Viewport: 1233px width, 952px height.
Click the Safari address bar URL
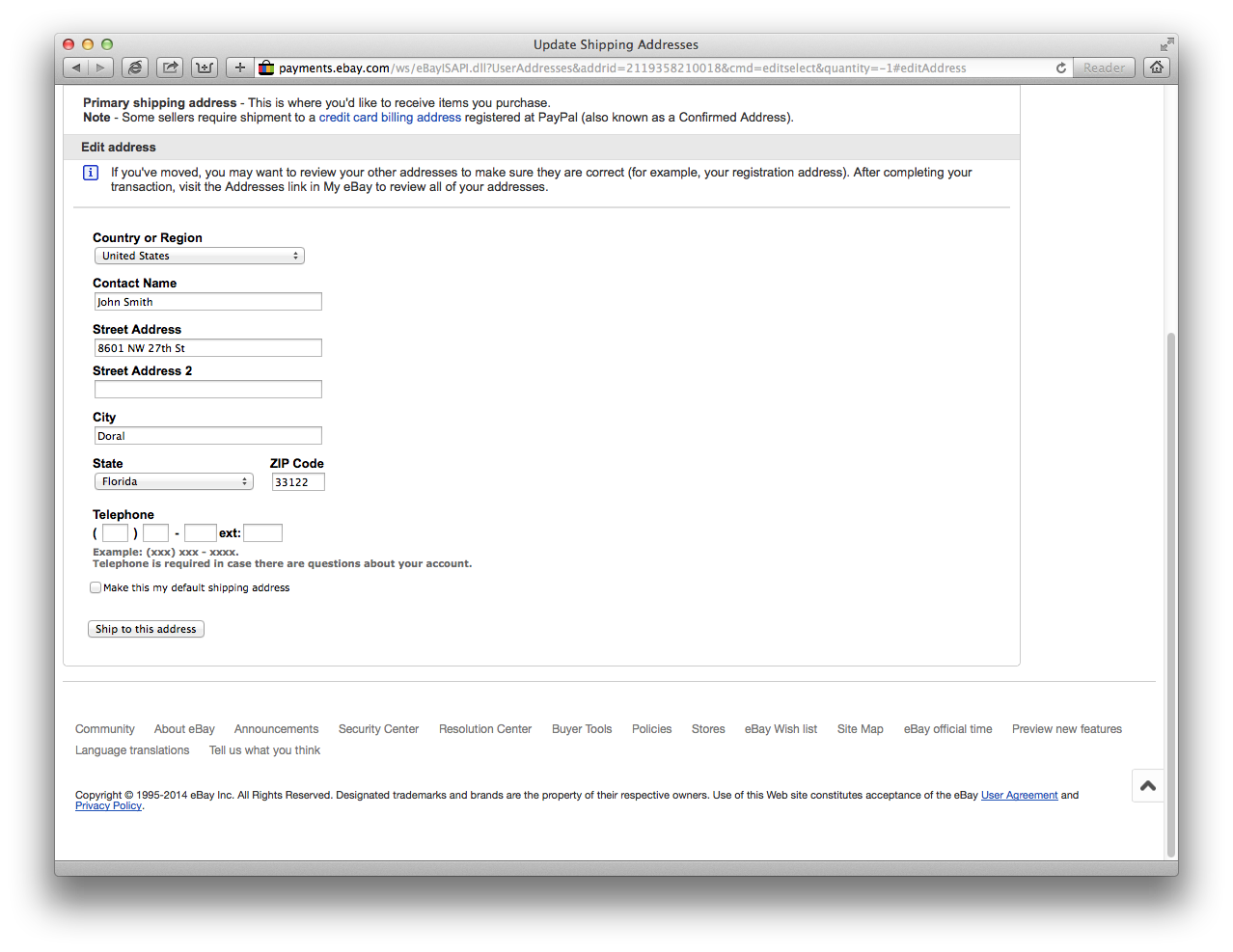622,68
